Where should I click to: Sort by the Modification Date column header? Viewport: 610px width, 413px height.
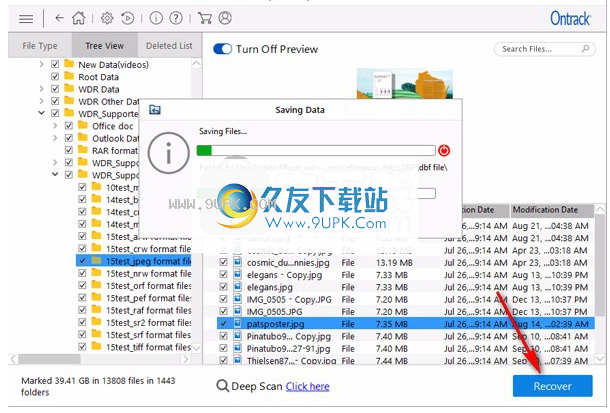pos(552,210)
